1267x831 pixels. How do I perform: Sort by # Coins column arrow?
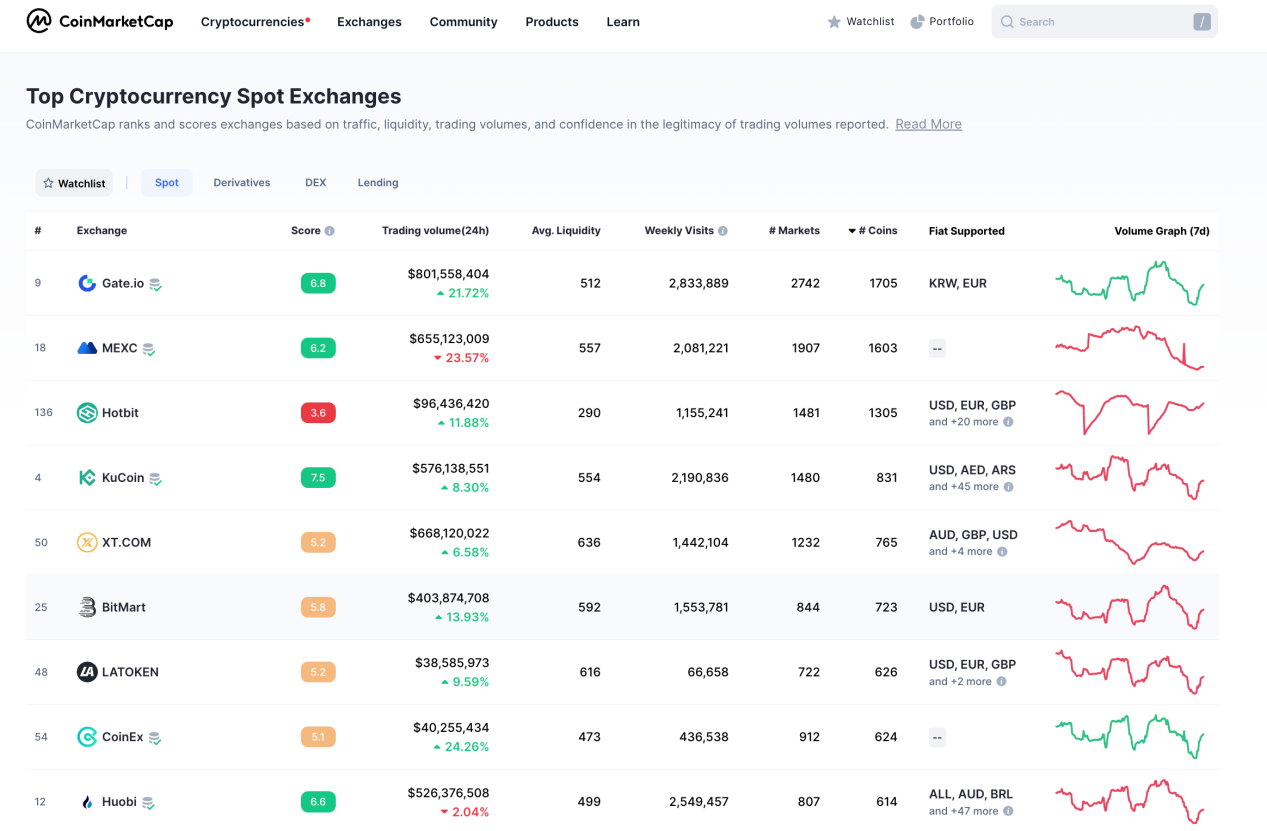(x=852, y=231)
